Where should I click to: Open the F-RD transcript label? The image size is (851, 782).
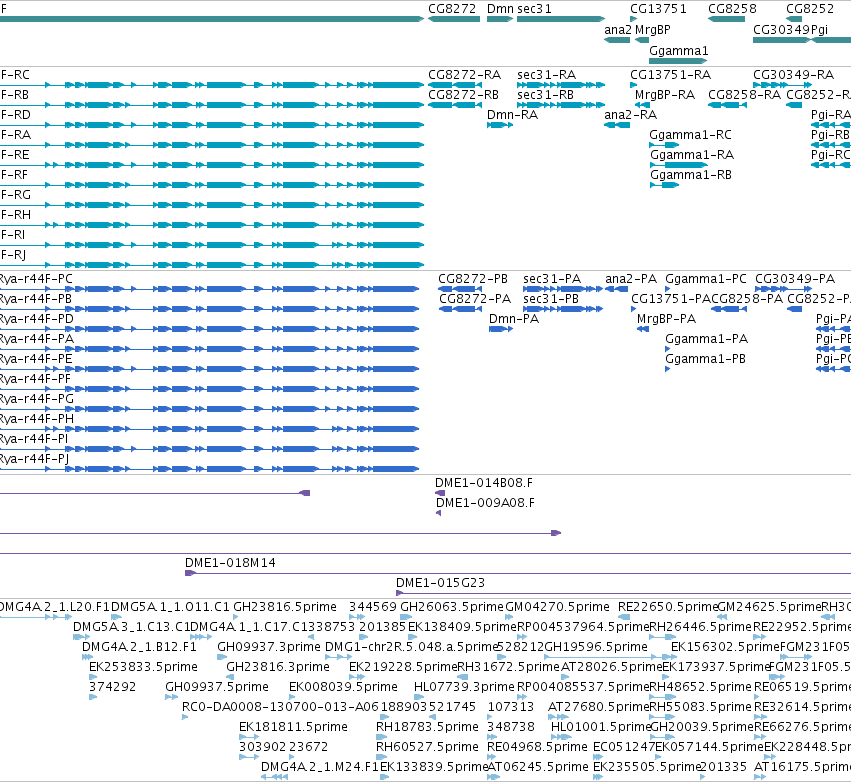[15, 115]
